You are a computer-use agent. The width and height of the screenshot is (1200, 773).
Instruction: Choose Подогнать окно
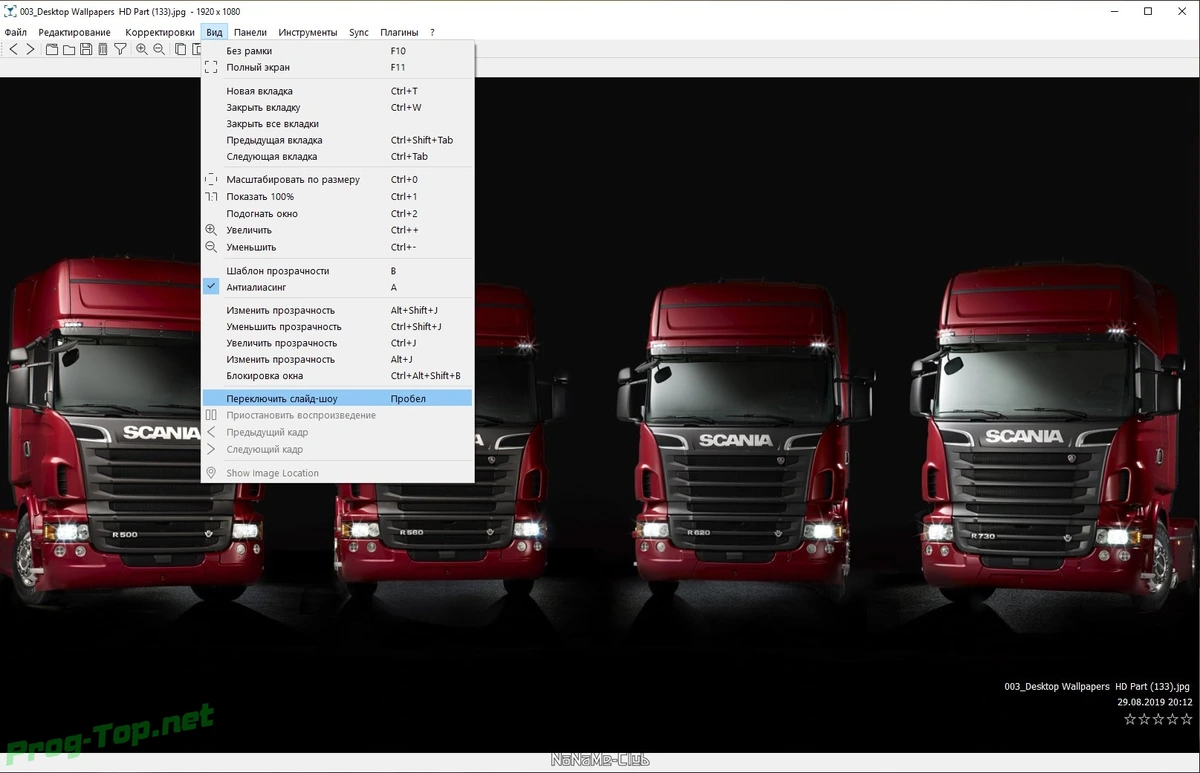pyautogui.click(x=337, y=213)
